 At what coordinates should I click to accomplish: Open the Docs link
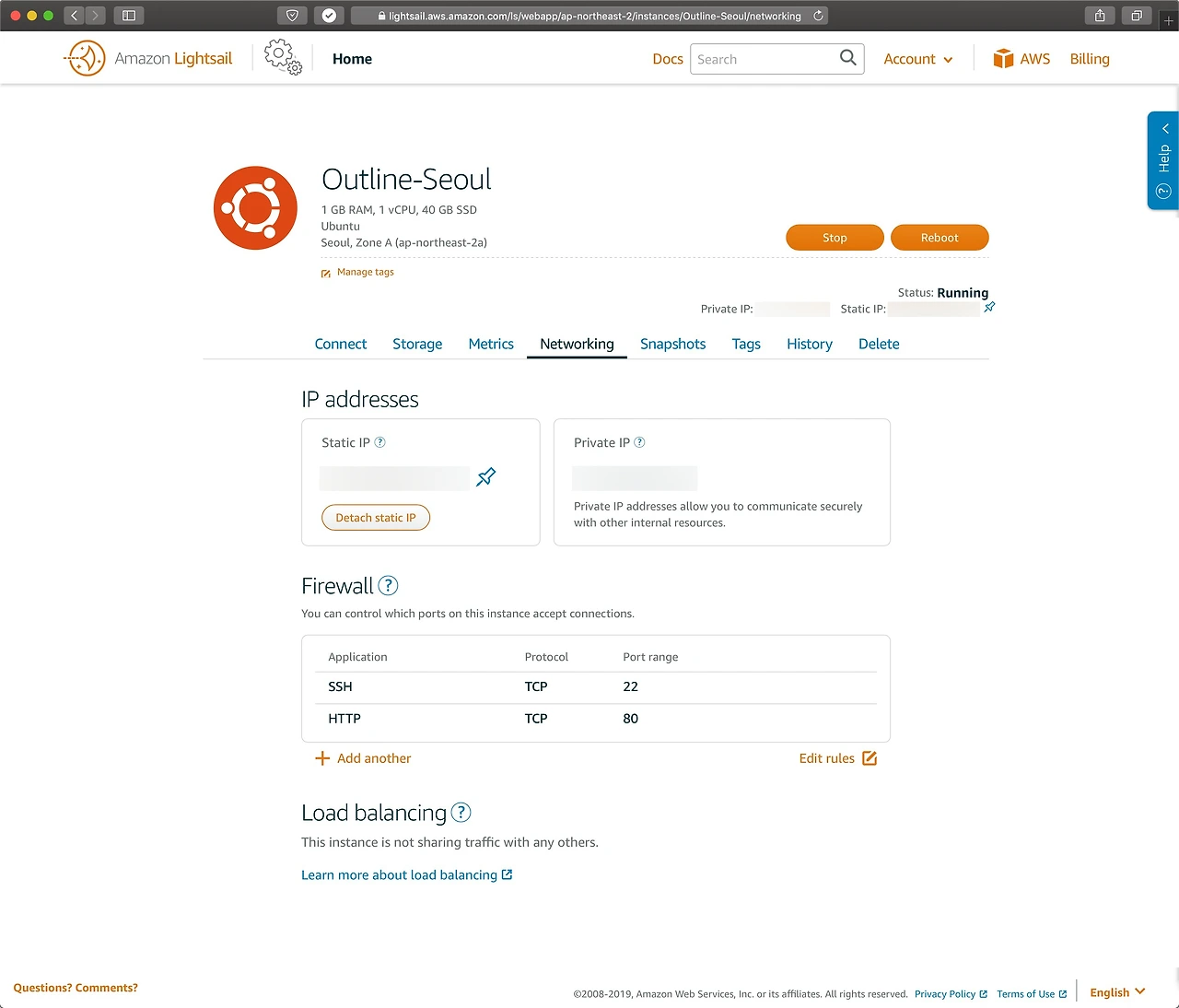point(668,59)
